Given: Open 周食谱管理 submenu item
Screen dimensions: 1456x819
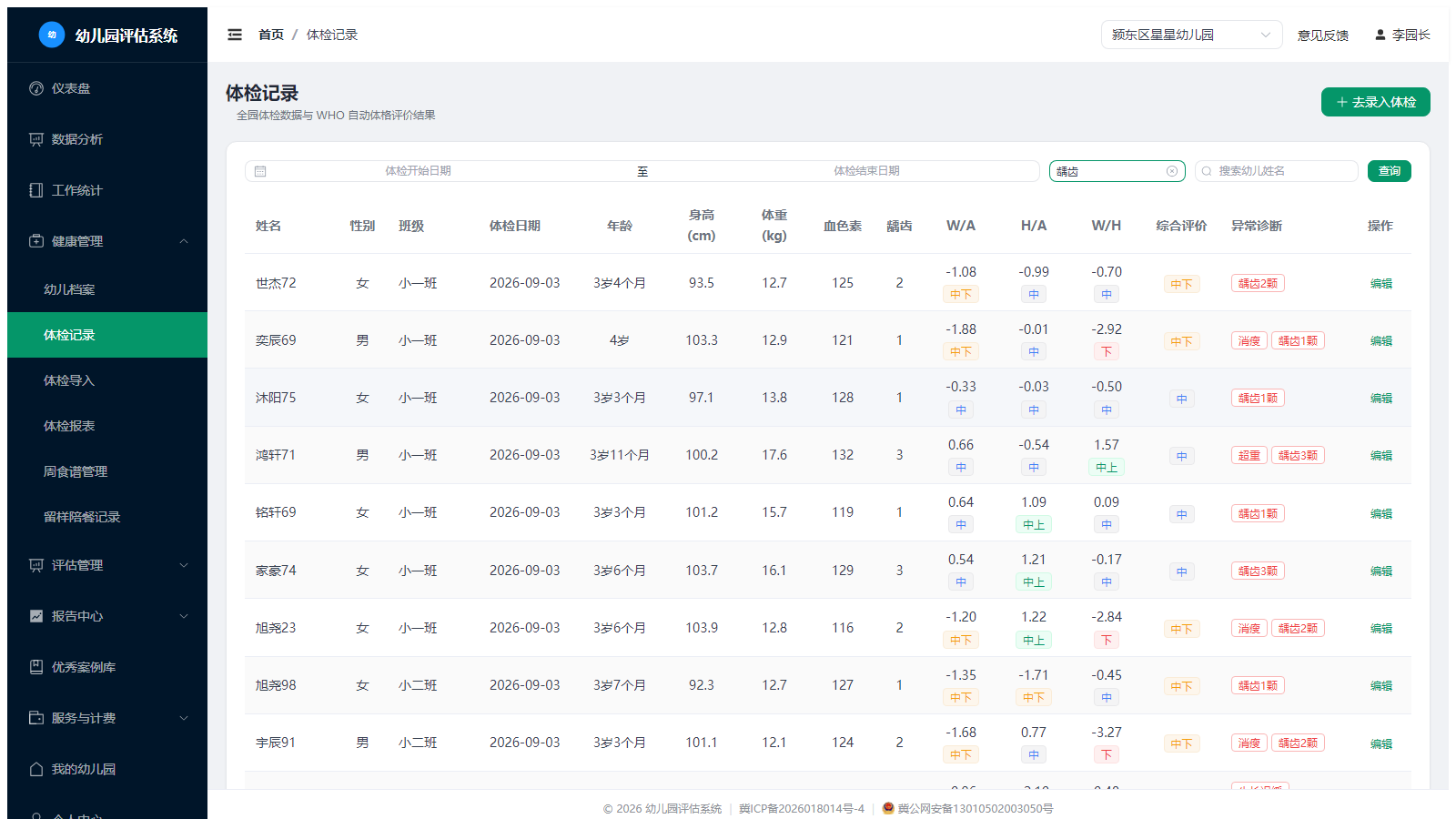Looking at the screenshot, I should 107,471.
